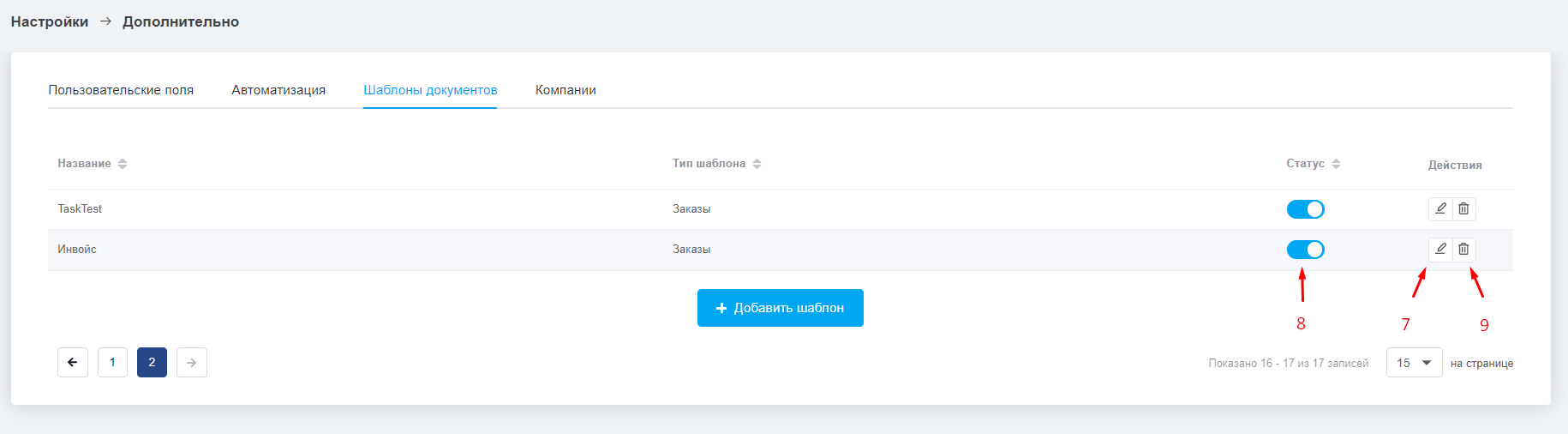Switch to the Пользовательские поля tab
The width and height of the screenshot is (1568, 434).
[121, 90]
